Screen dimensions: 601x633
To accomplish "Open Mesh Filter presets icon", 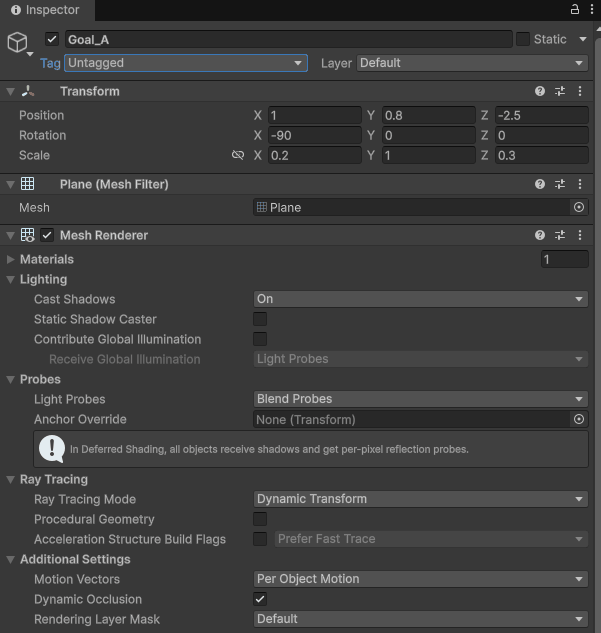I will point(560,184).
